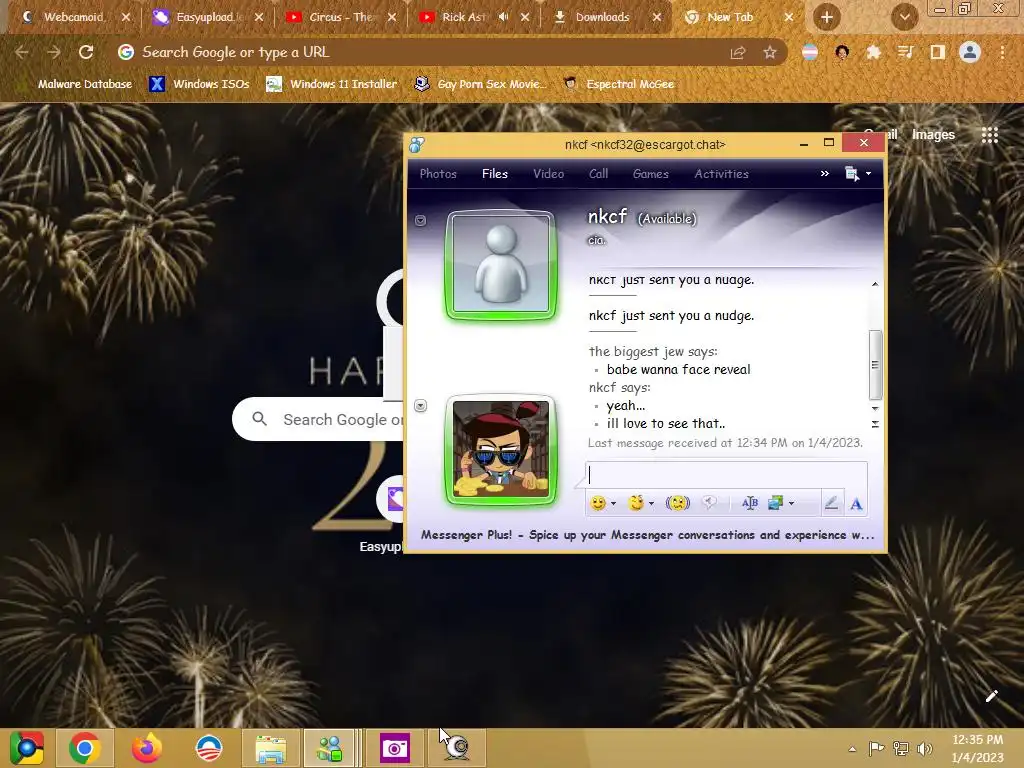Screen dimensions: 1024x768
Task: Open the Games menu in Messenger
Action: point(650,174)
